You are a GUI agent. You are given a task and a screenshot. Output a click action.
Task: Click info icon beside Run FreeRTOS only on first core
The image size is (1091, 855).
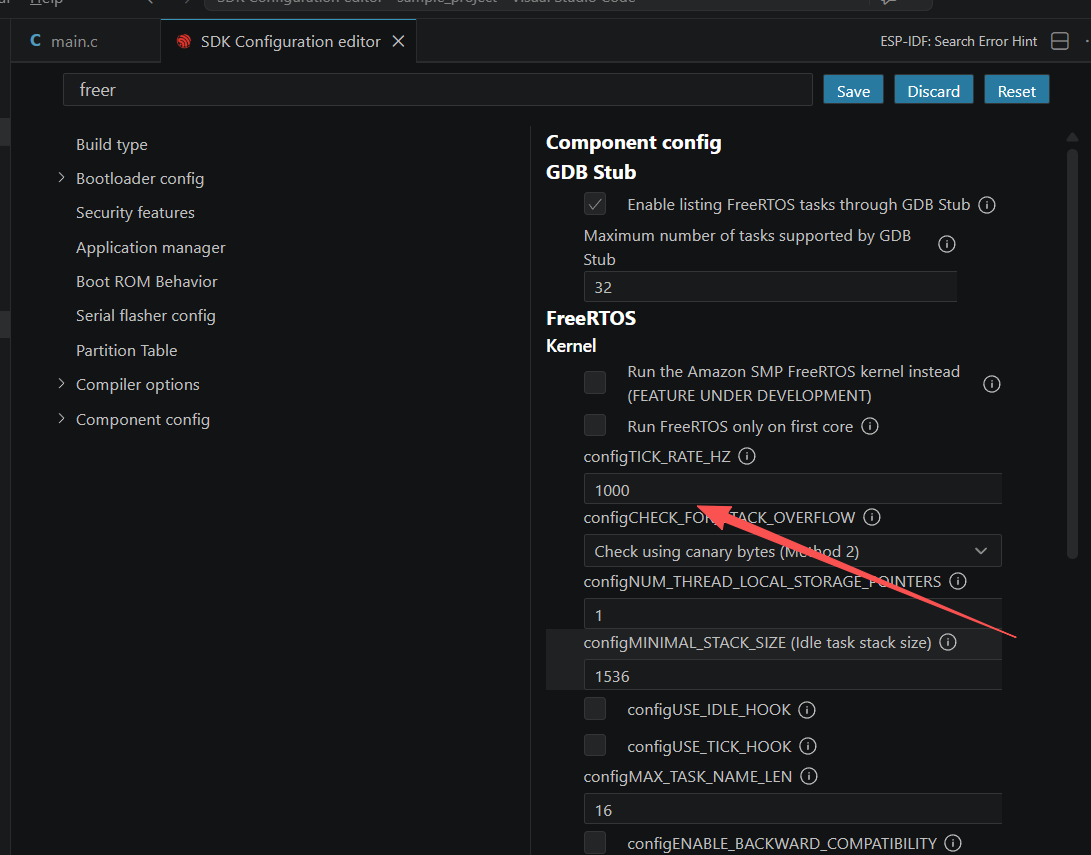870,426
